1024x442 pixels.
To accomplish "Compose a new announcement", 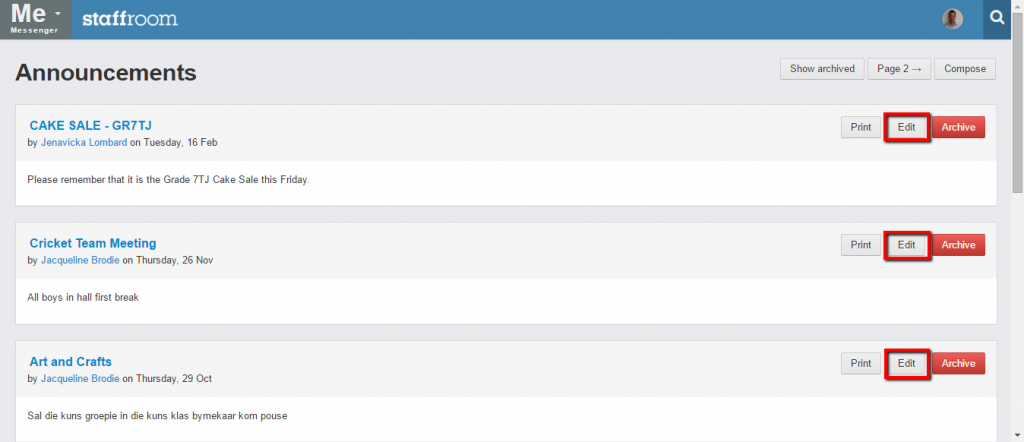I will 965,69.
